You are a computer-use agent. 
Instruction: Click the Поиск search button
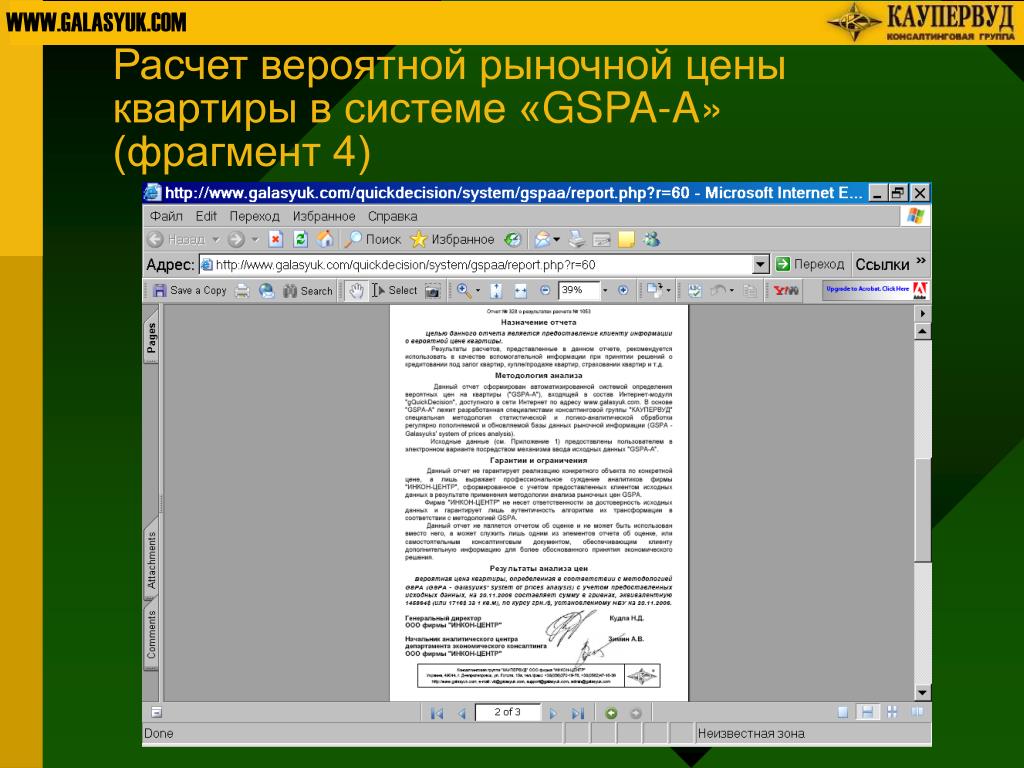point(374,240)
